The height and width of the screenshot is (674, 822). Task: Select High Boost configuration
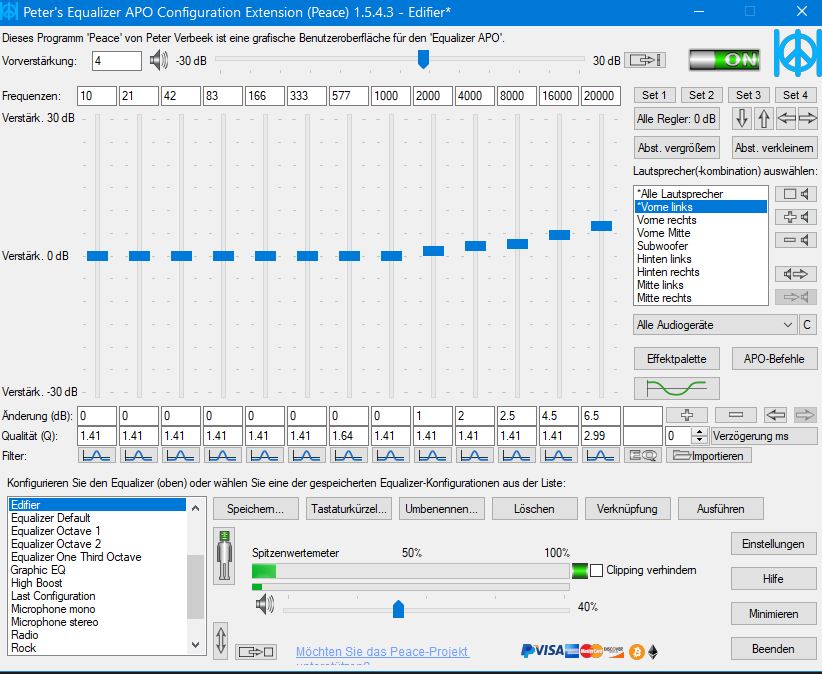pyautogui.click(x=98, y=583)
